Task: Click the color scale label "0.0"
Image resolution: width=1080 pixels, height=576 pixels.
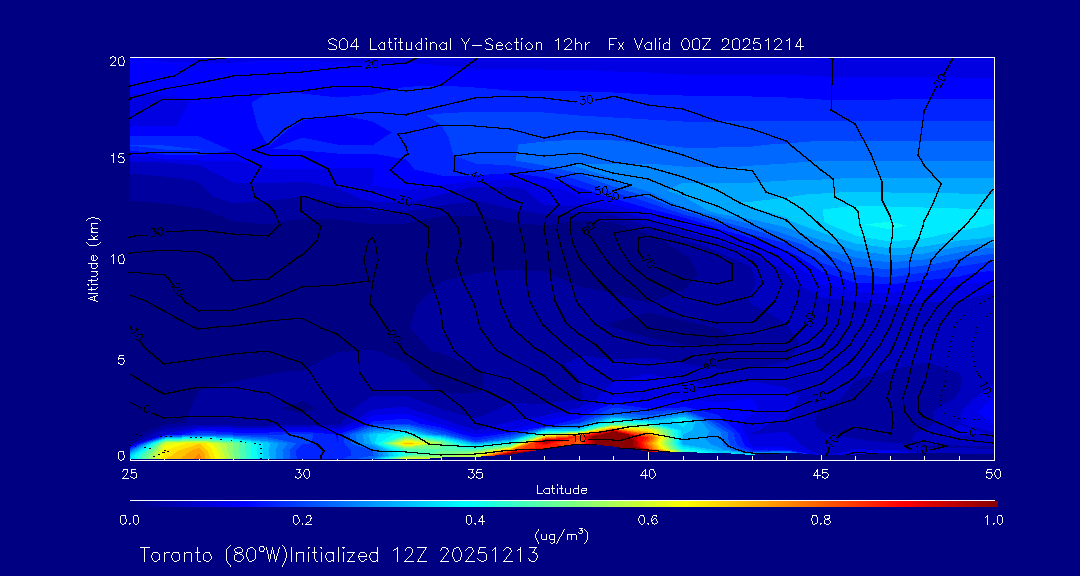Action: click(129, 520)
